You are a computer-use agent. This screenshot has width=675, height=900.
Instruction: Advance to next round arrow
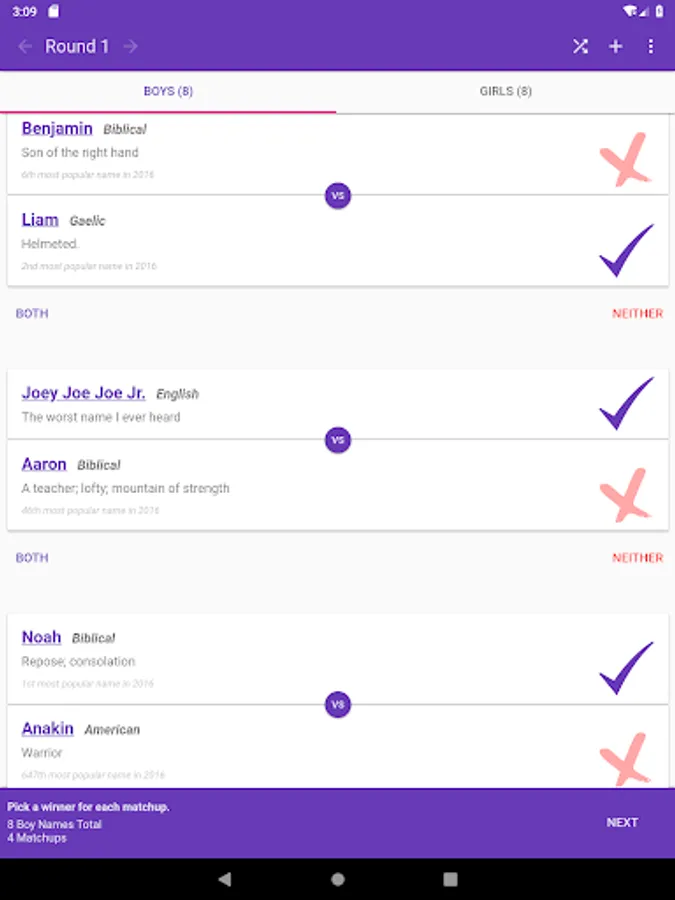(x=130, y=46)
